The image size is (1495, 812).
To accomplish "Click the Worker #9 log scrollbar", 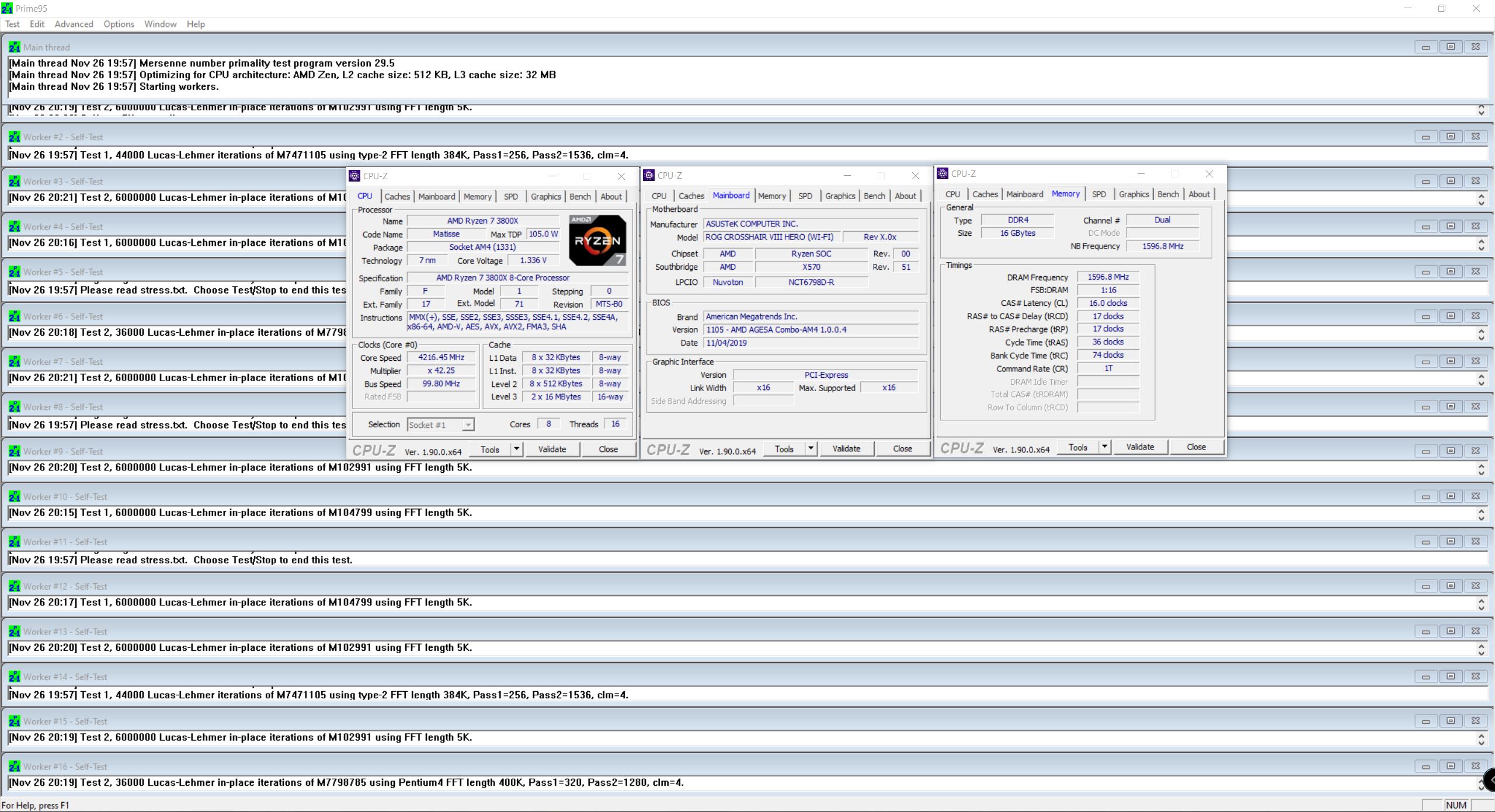I will pos(1481,468).
